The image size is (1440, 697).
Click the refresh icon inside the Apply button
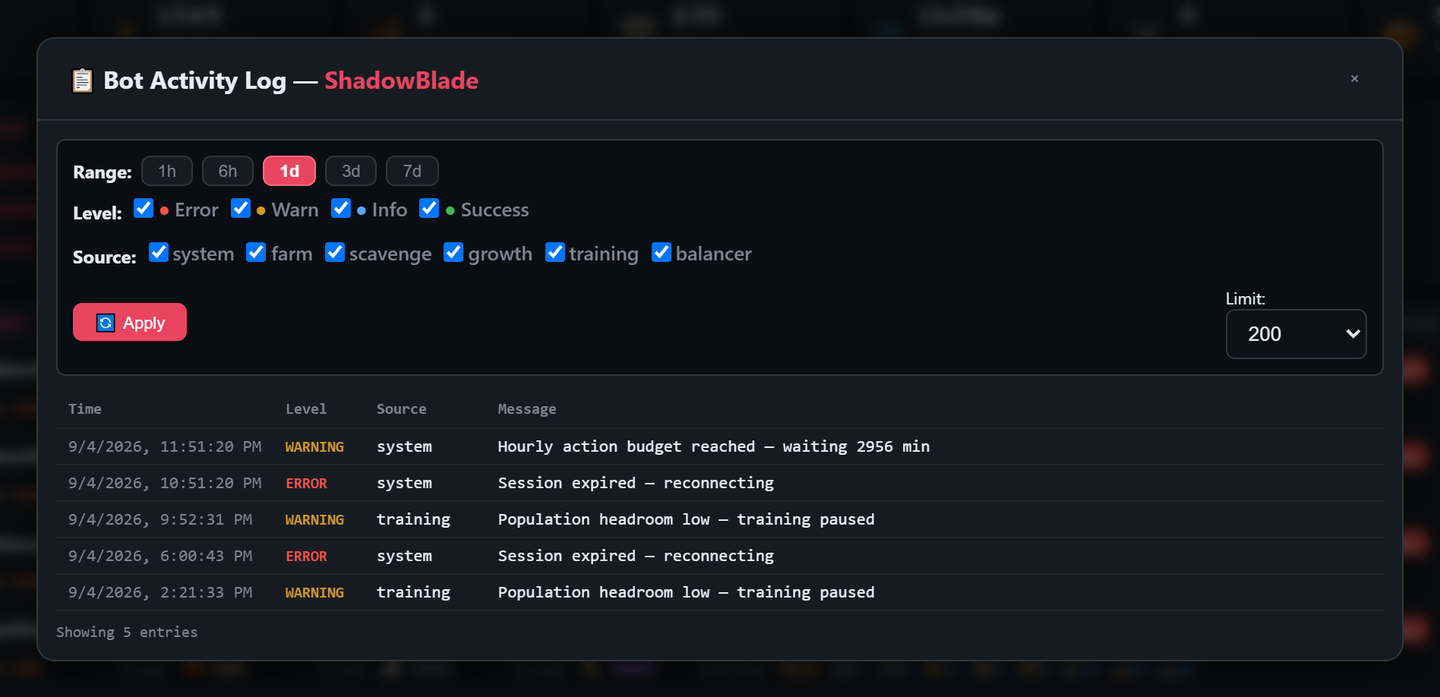(x=105, y=323)
